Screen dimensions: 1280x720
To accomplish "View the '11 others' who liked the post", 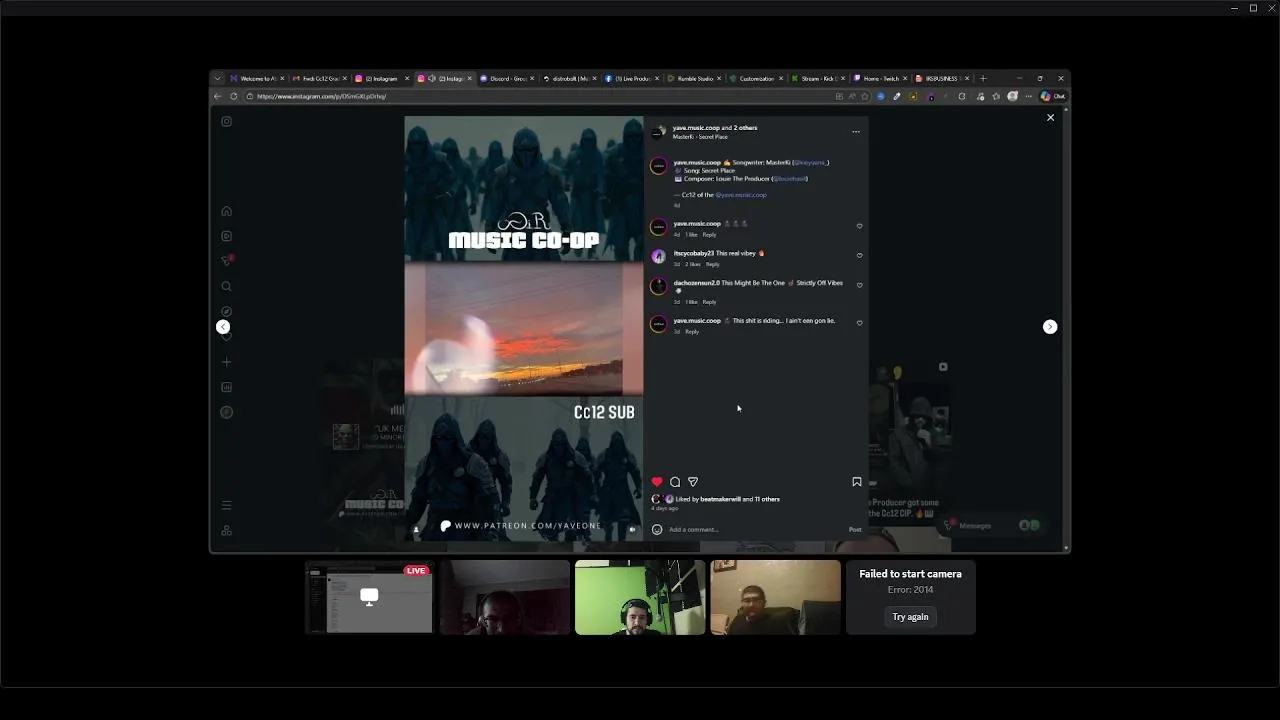I will tap(767, 499).
